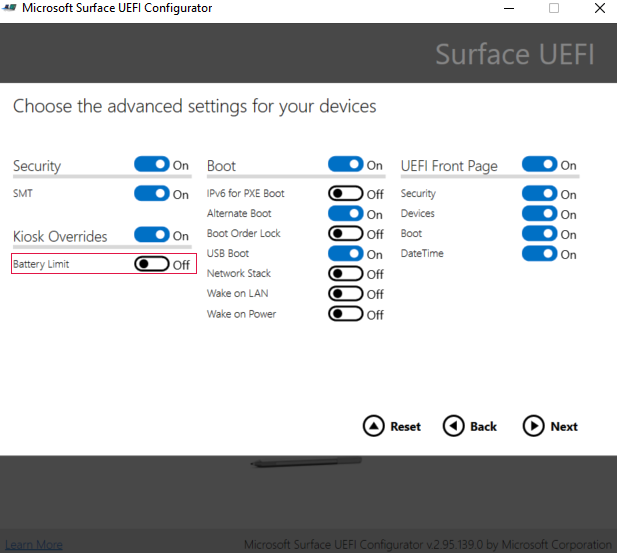
Task: Enable the Wake on Power toggle
Action: (x=345, y=314)
